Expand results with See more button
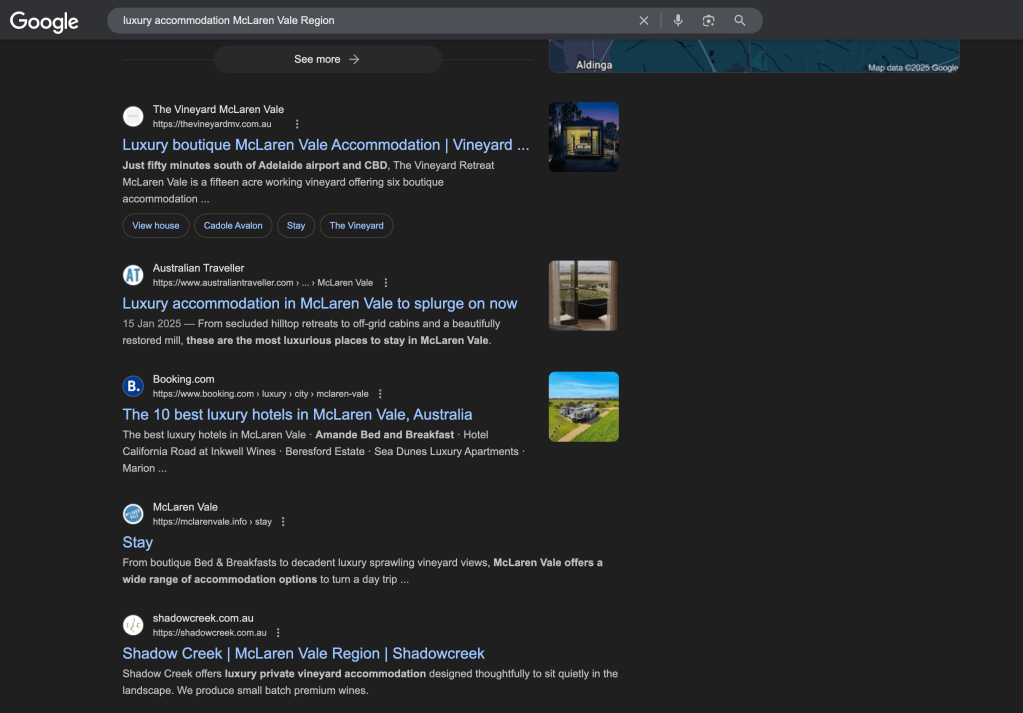This screenshot has width=1023, height=713. 327,59
